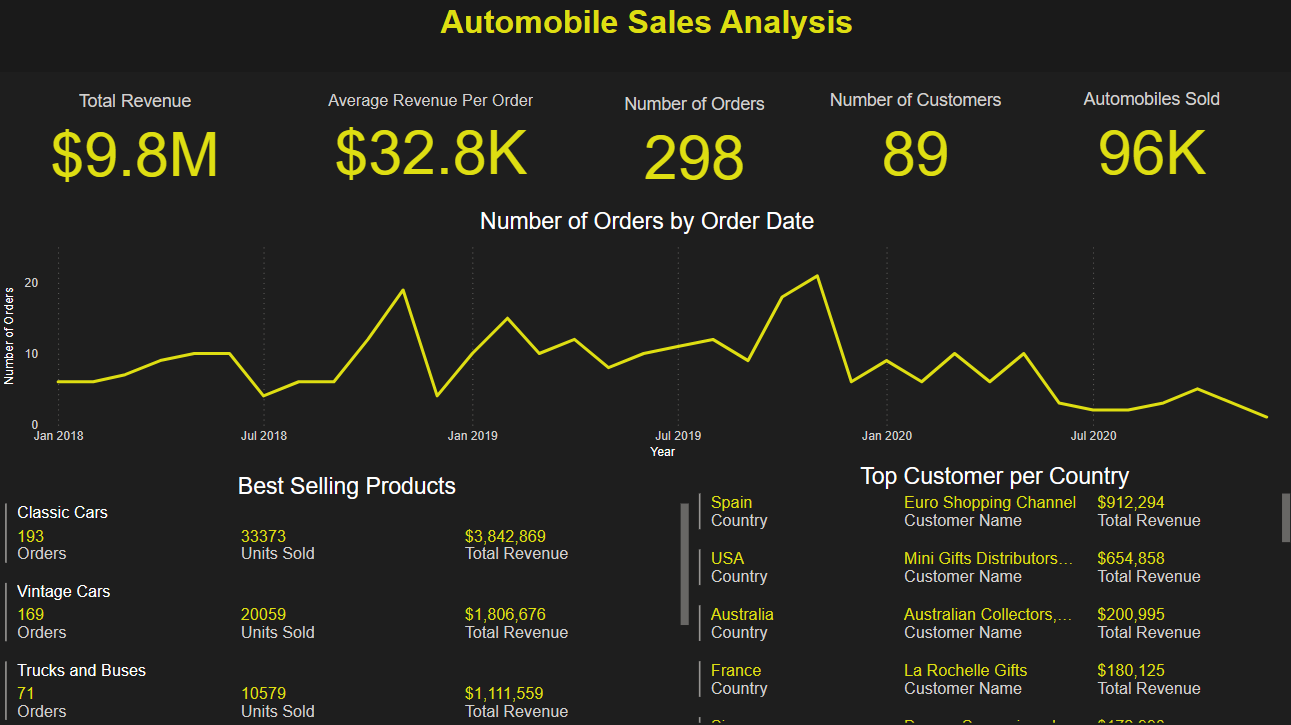Select the $200,995 total revenue value
Viewport: 1291px width, 725px height.
point(1131,615)
